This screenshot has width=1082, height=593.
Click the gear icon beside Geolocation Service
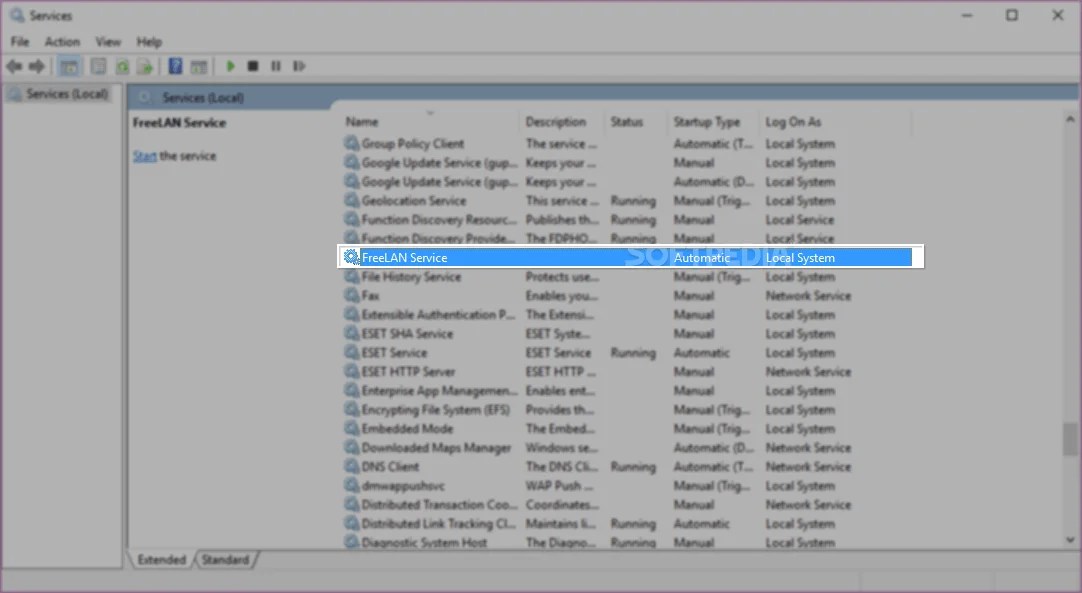coord(351,201)
